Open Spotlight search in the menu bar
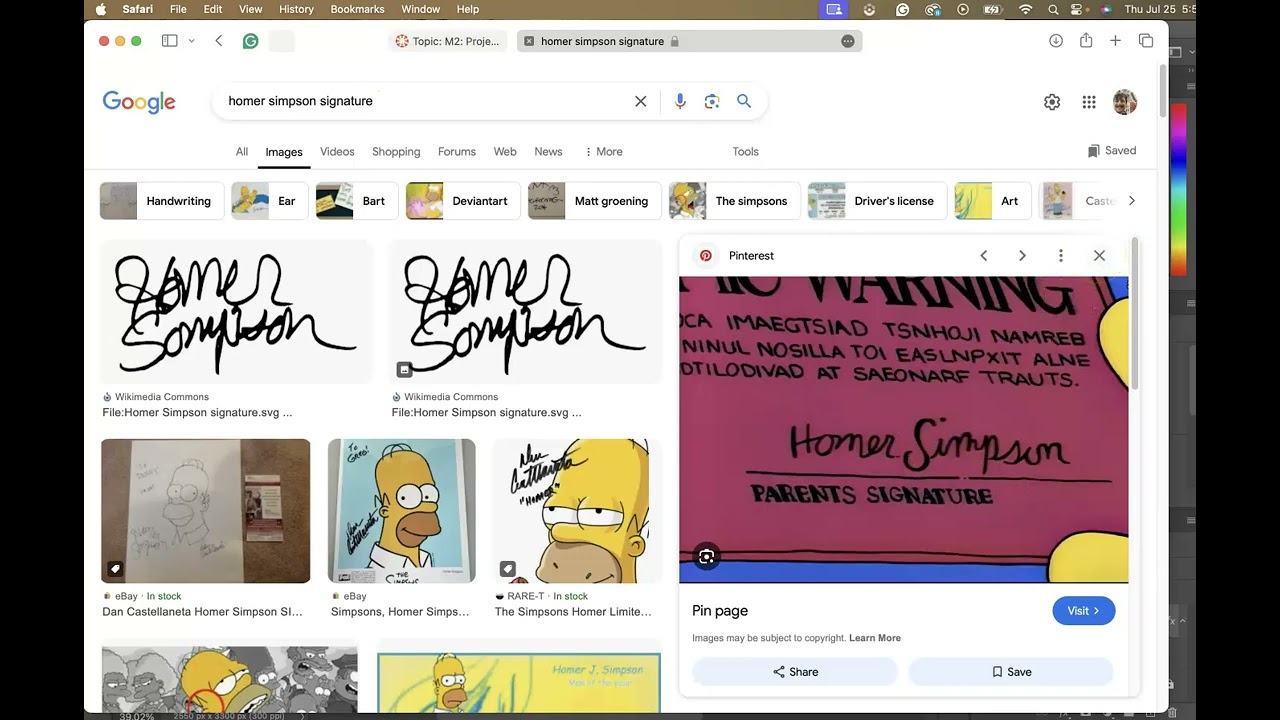This screenshot has width=1280, height=720. 1053,9
